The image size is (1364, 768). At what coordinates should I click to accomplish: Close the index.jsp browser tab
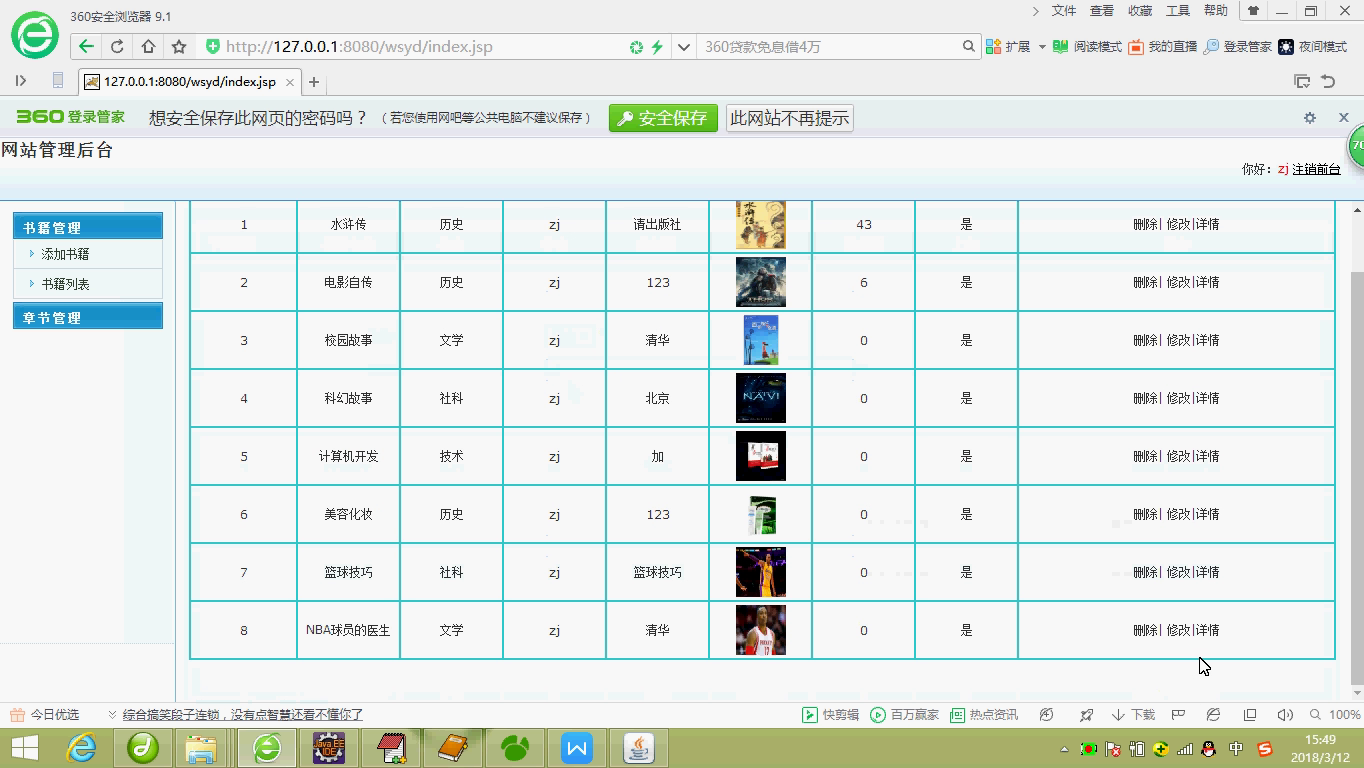coord(290,82)
